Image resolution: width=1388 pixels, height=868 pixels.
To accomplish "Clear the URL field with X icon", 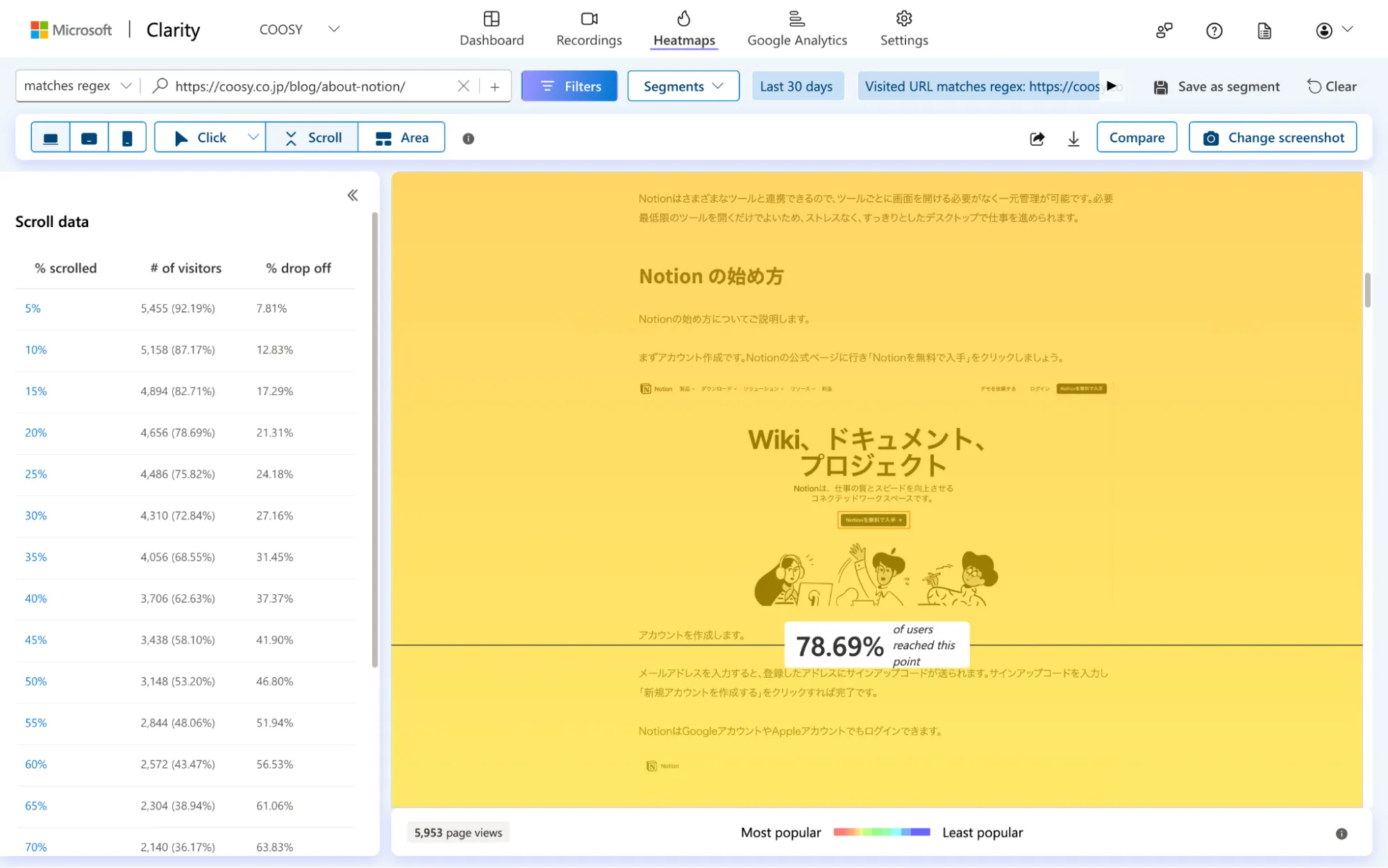I will coord(463,86).
